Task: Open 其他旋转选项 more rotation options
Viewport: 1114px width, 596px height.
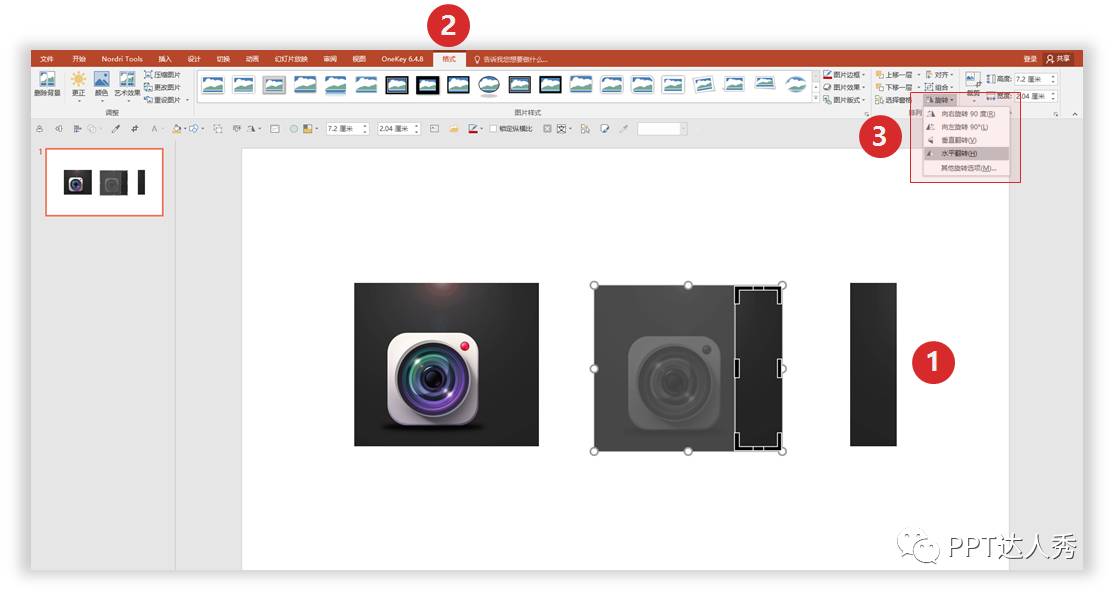Action: tap(966, 168)
